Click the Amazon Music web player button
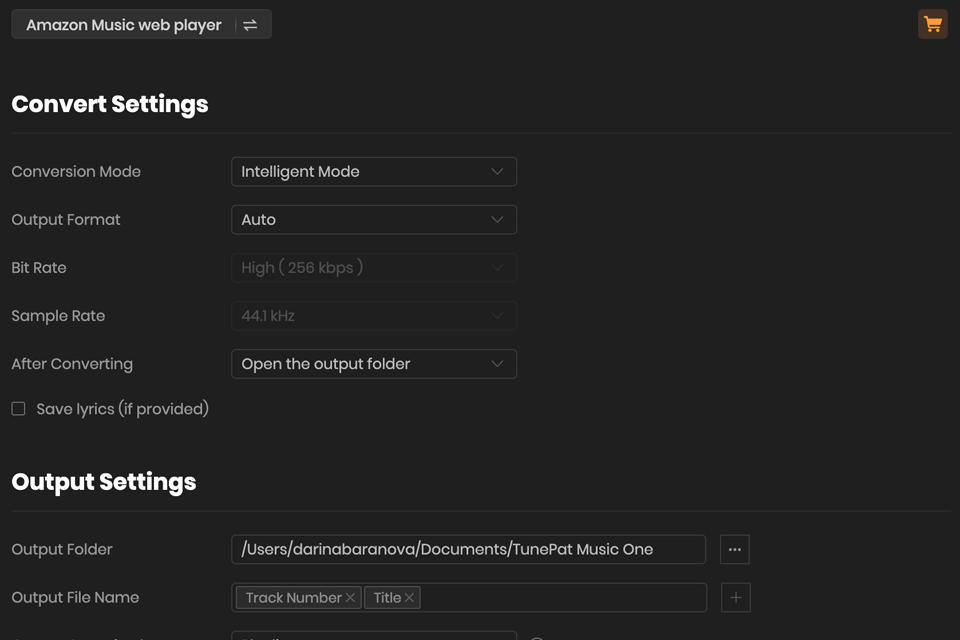 [123, 25]
